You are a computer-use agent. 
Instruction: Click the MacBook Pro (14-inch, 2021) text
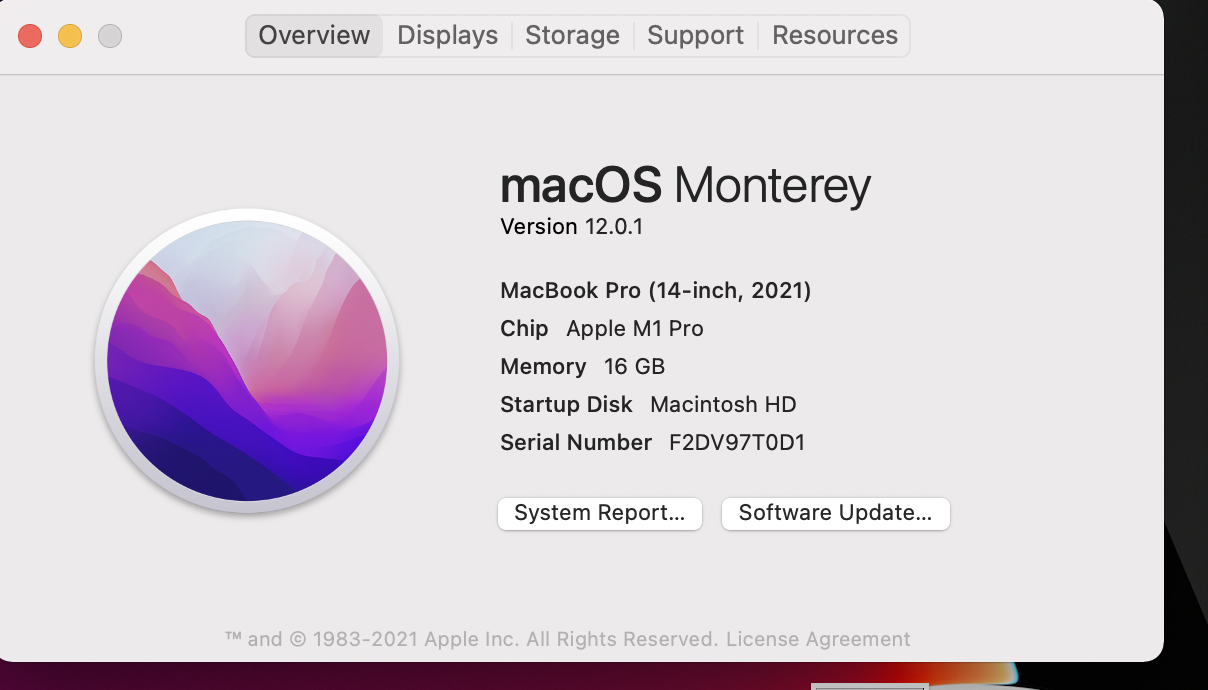[656, 291]
